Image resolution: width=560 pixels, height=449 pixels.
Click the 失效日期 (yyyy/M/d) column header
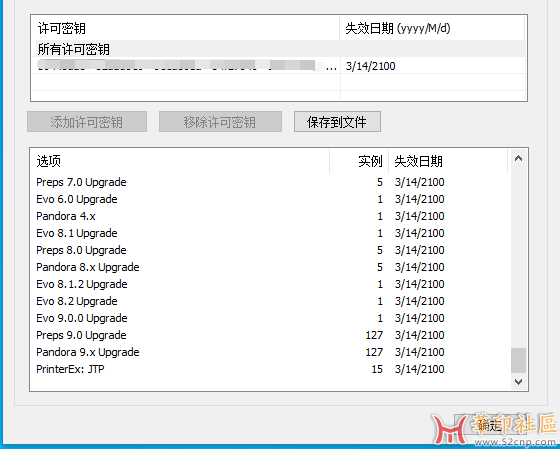[432, 28]
